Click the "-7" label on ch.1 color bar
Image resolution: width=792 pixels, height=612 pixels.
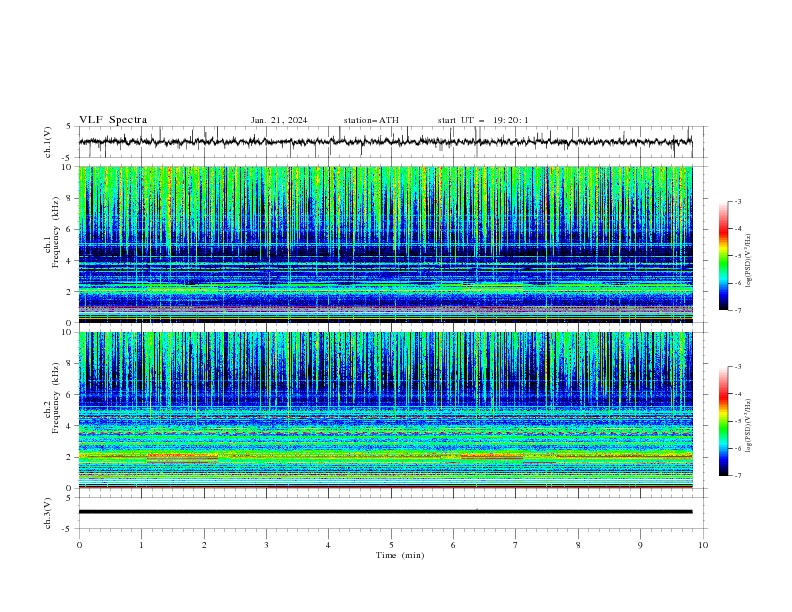coord(737,310)
